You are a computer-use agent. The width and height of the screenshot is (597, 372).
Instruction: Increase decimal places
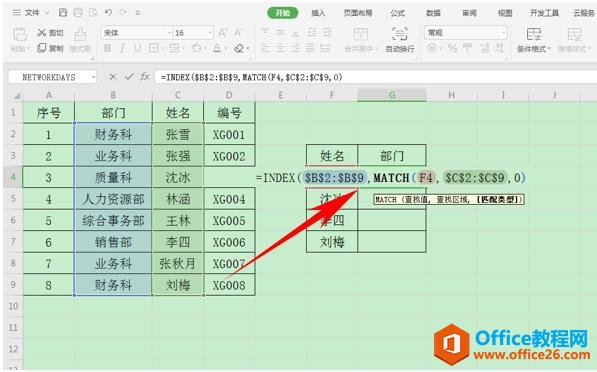pyautogui.click(x=485, y=48)
